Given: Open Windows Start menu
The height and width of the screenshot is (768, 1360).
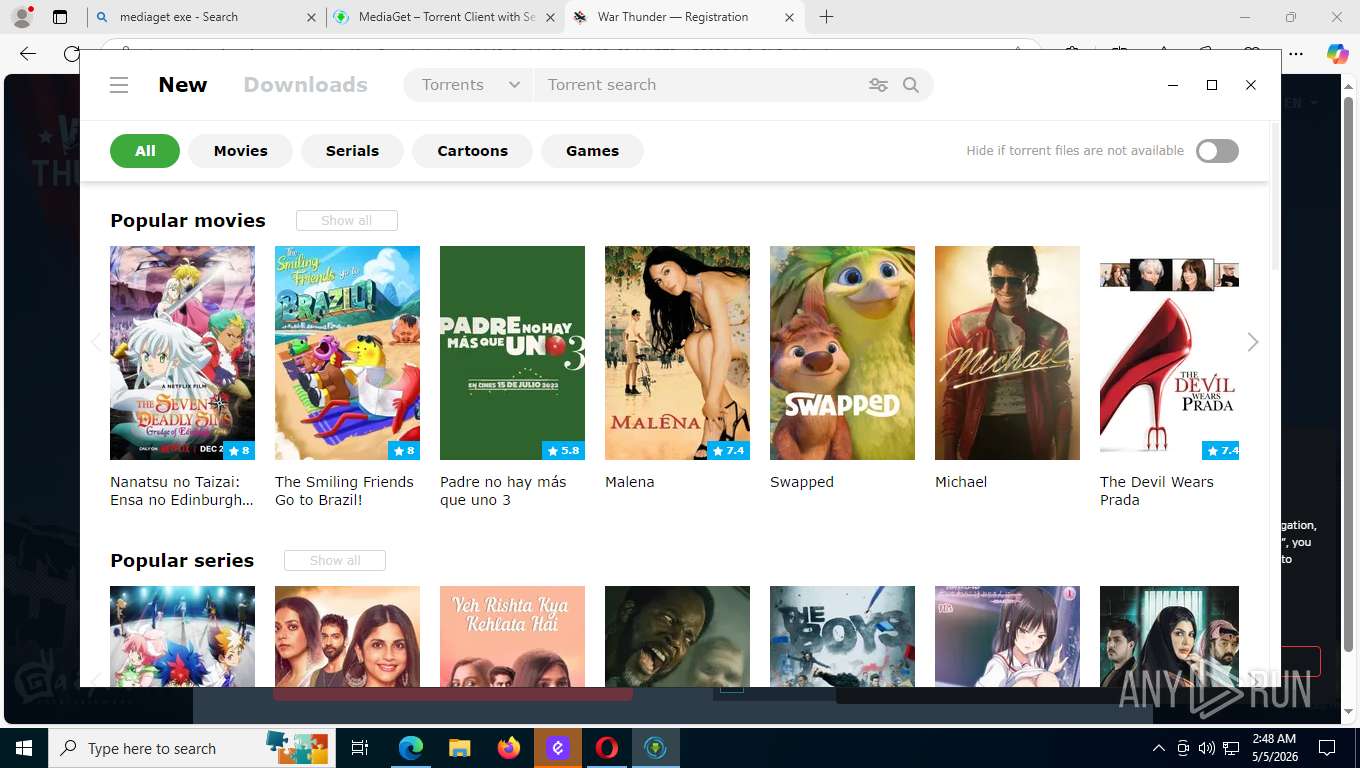Looking at the screenshot, I should point(24,748).
